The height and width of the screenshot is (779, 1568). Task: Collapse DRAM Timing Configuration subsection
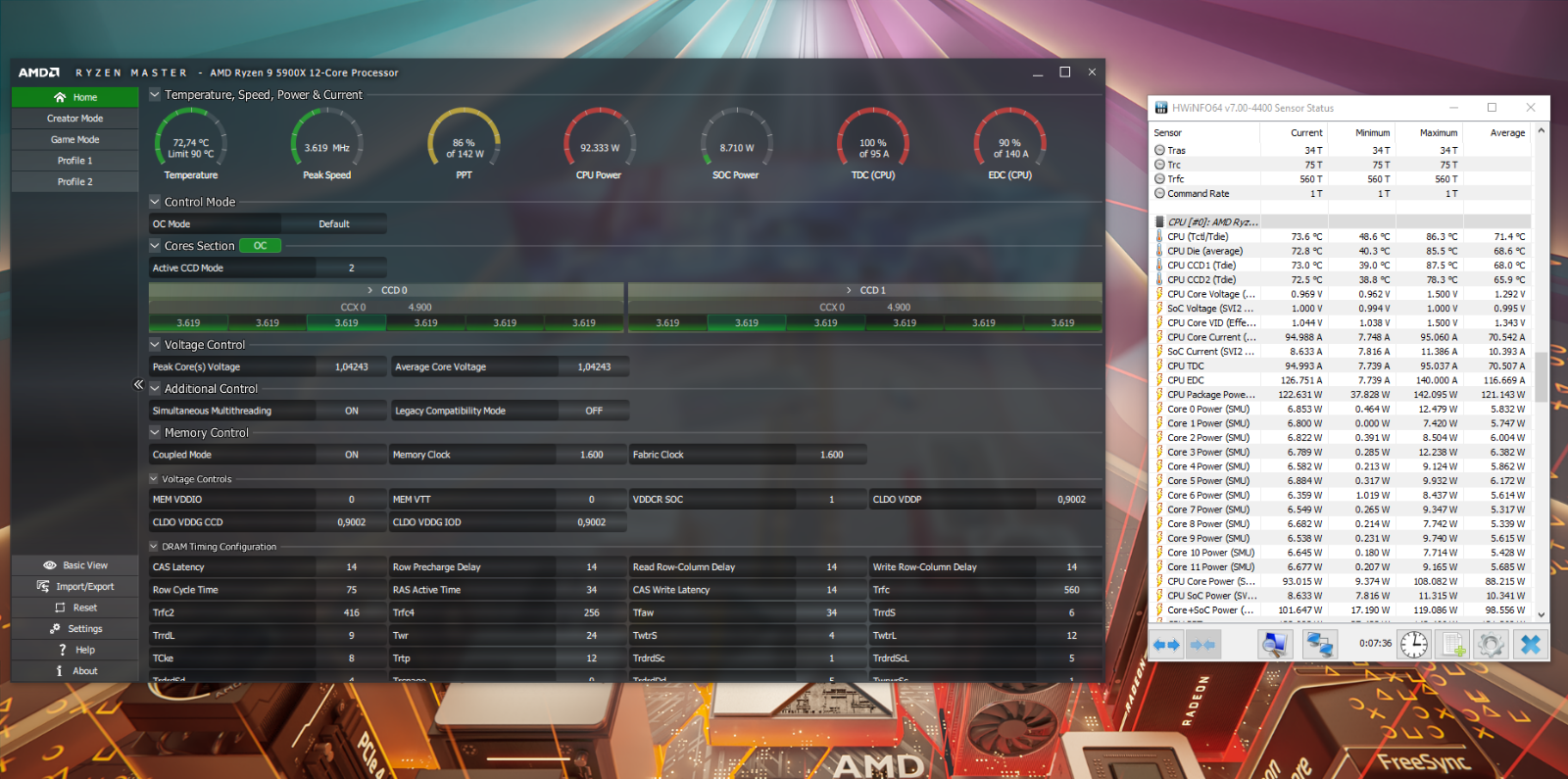154,547
